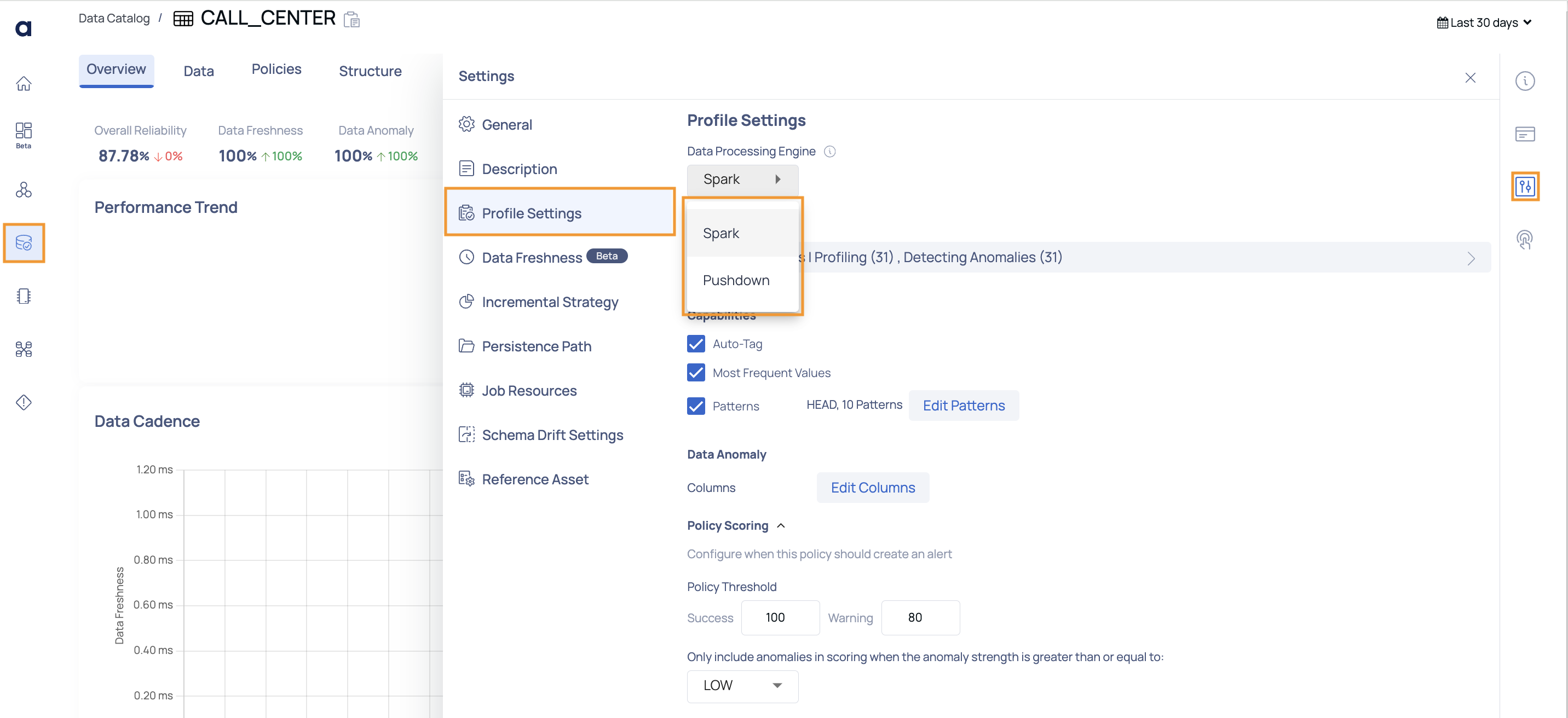Open the fingerprint icon in right panel

1524,239
